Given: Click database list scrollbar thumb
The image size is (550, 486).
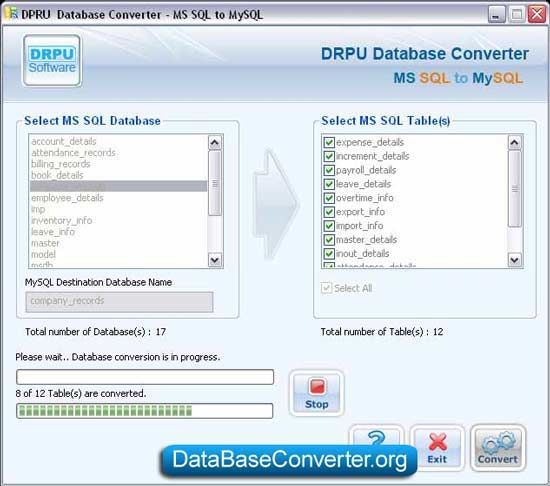Looking at the screenshot, I should tap(215, 183).
